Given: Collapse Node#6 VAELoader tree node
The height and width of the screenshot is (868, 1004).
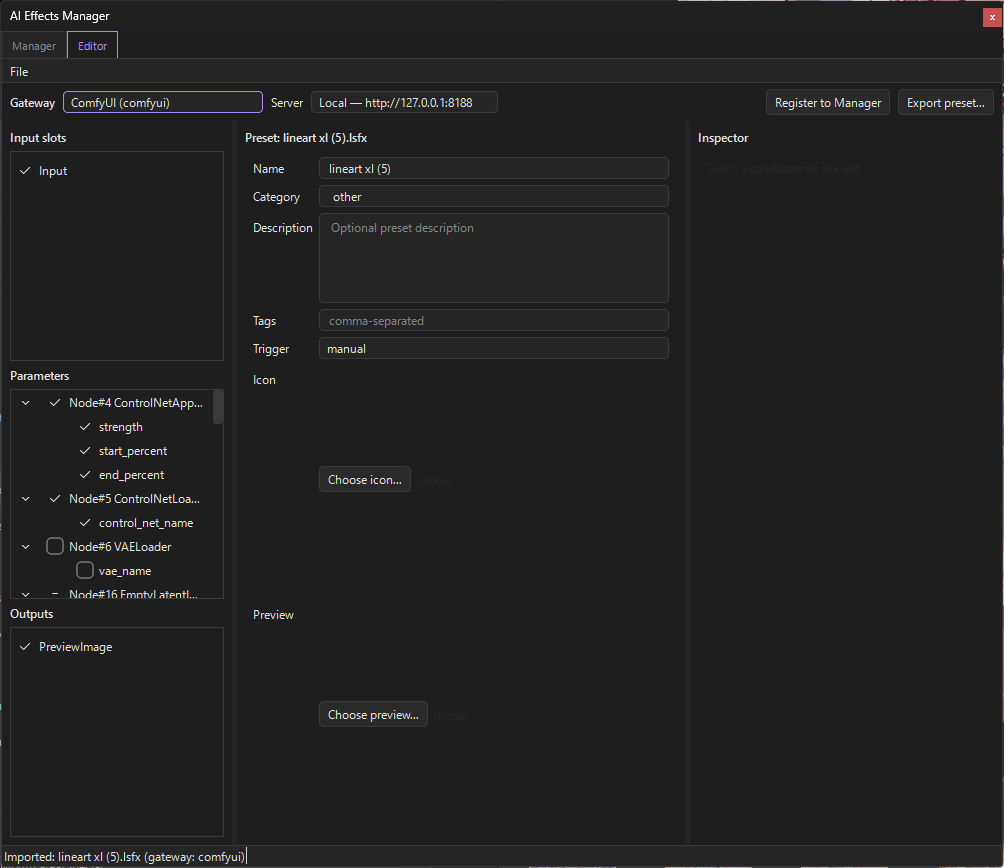Looking at the screenshot, I should point(26,547).
